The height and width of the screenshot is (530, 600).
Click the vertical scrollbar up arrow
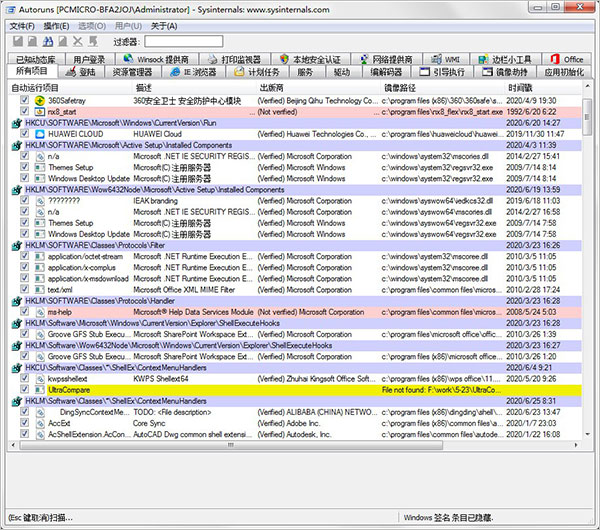pos(587,86)
